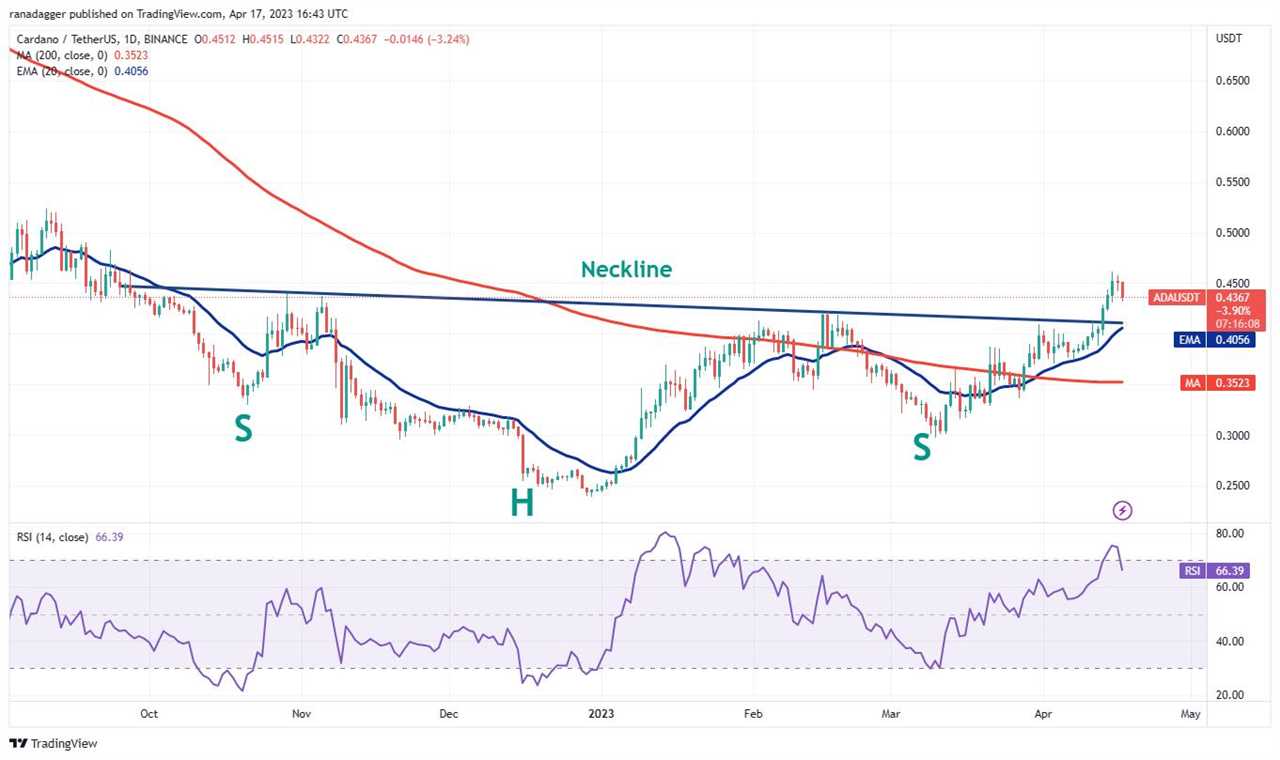Click the Dec date axis label

(x=449, y=715)
